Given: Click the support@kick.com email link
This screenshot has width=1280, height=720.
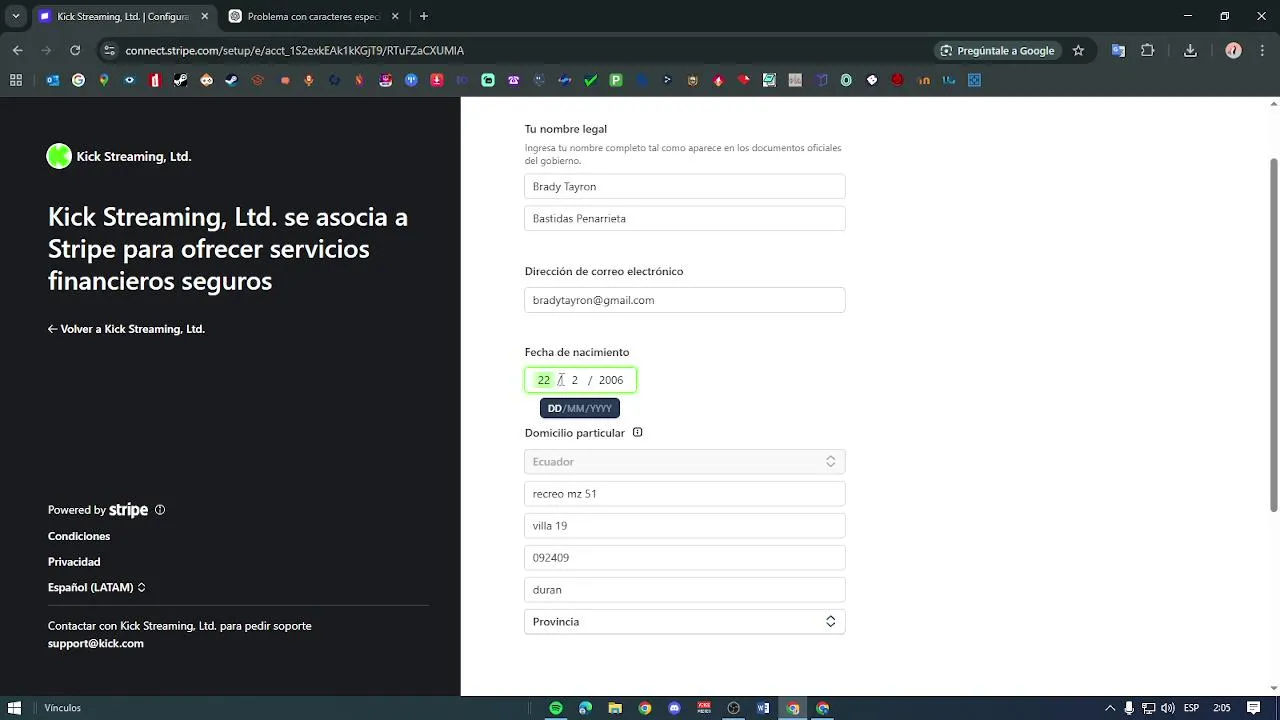Looking at the screenshot, I should point(96,644).
